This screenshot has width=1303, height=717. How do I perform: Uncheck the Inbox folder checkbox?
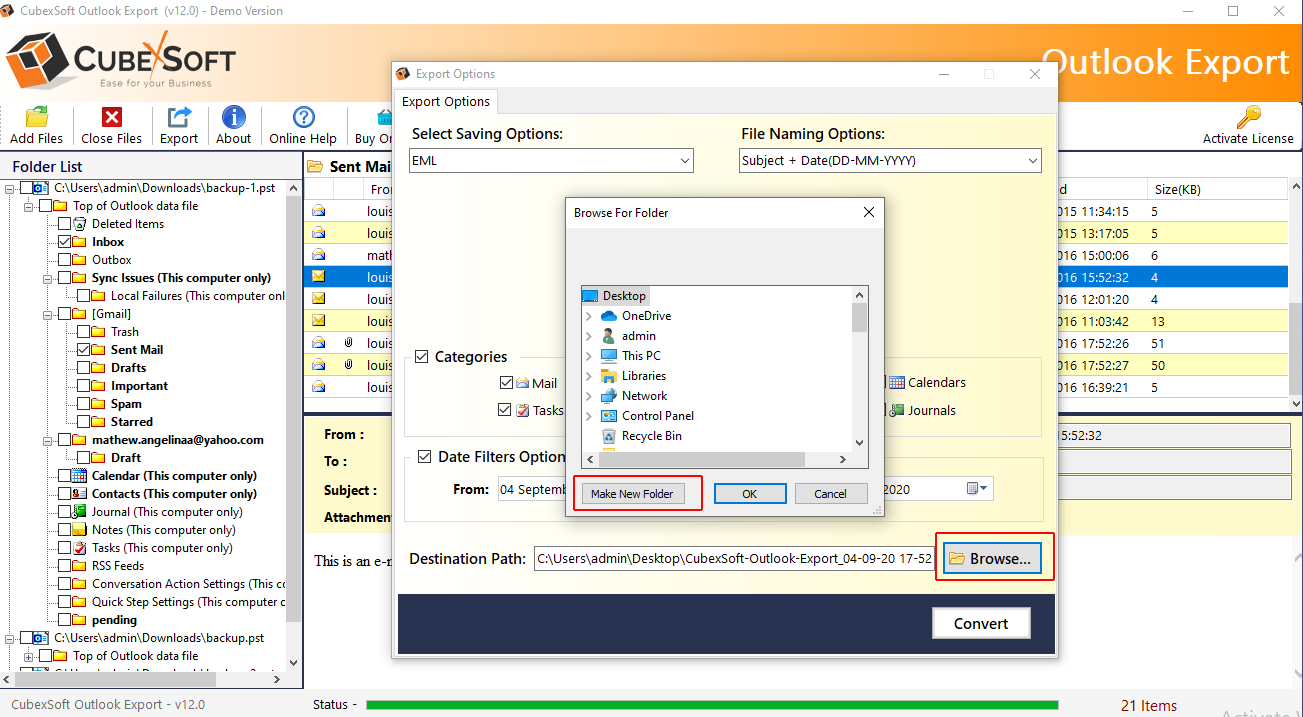point(65,242)
